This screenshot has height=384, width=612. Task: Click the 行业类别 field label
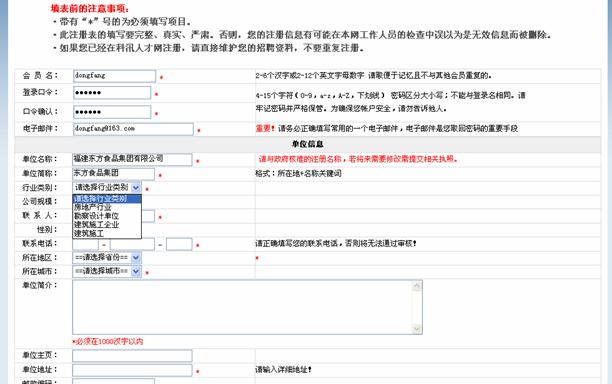tap(40, 188)
